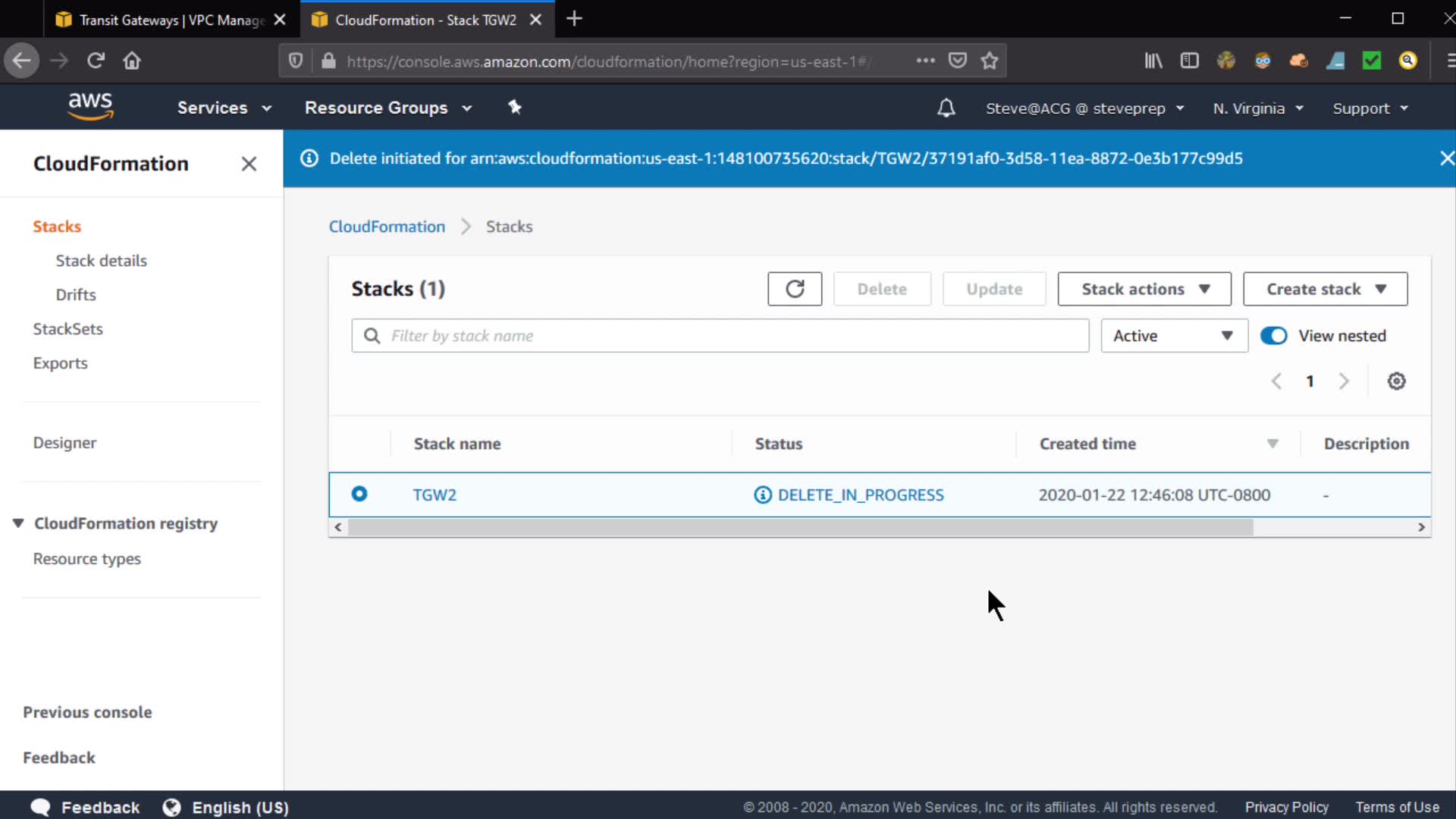1456x819 pixels.
Task: Close the CloudFormation side navigation panel
Action: (249, 164)
